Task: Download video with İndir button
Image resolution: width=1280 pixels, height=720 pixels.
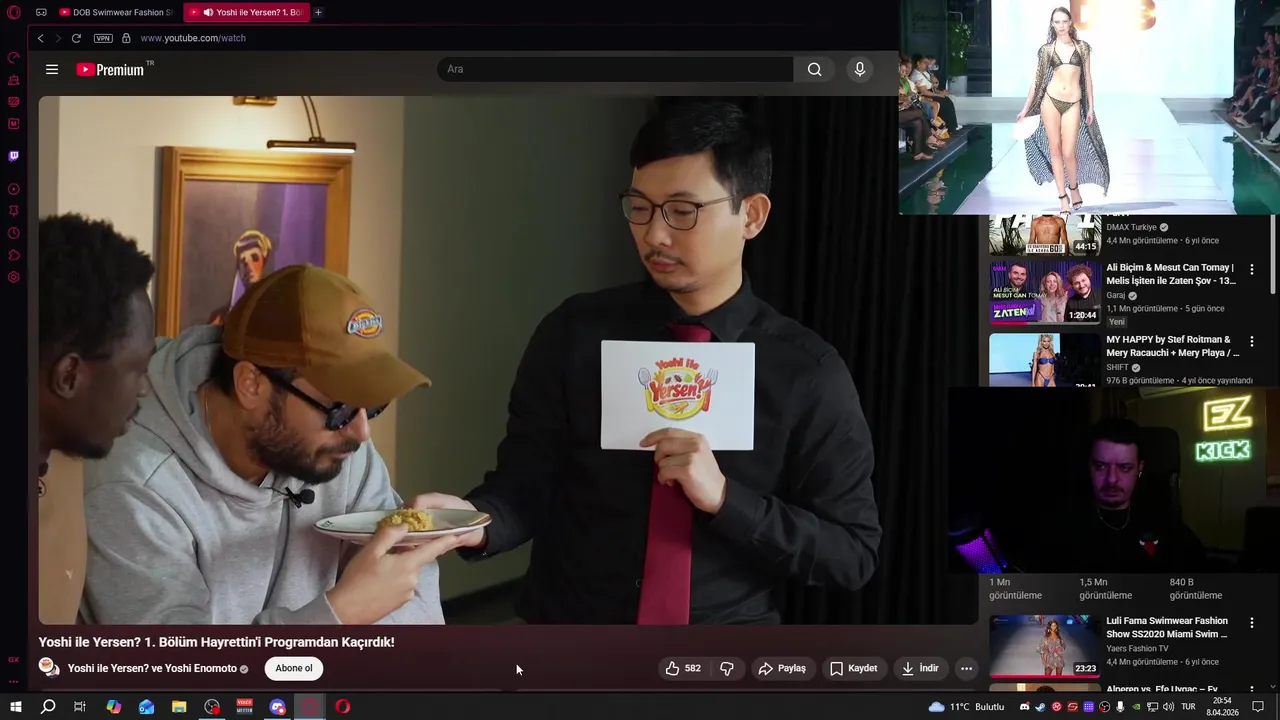Action: tap(920, 668)
